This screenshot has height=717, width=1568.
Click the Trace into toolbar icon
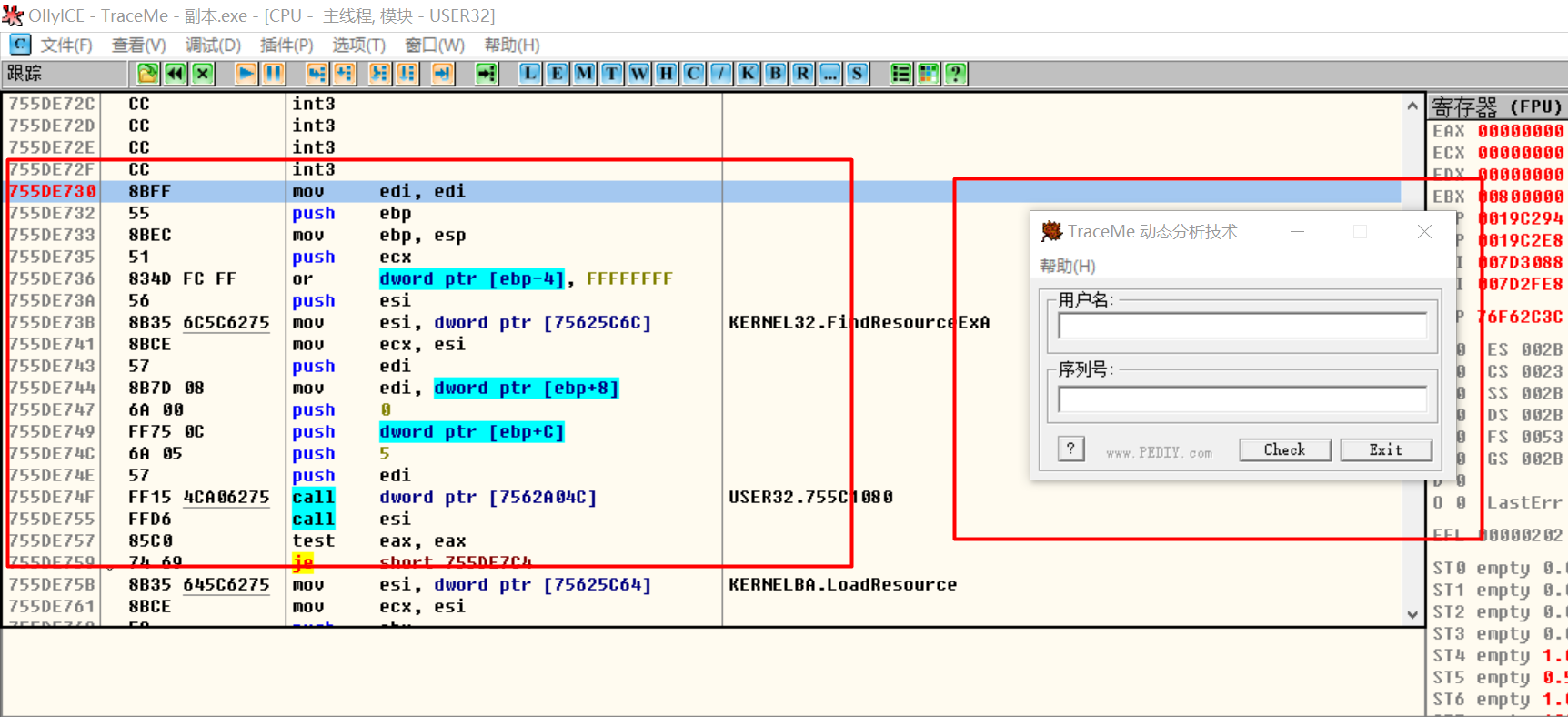point(380,74)
